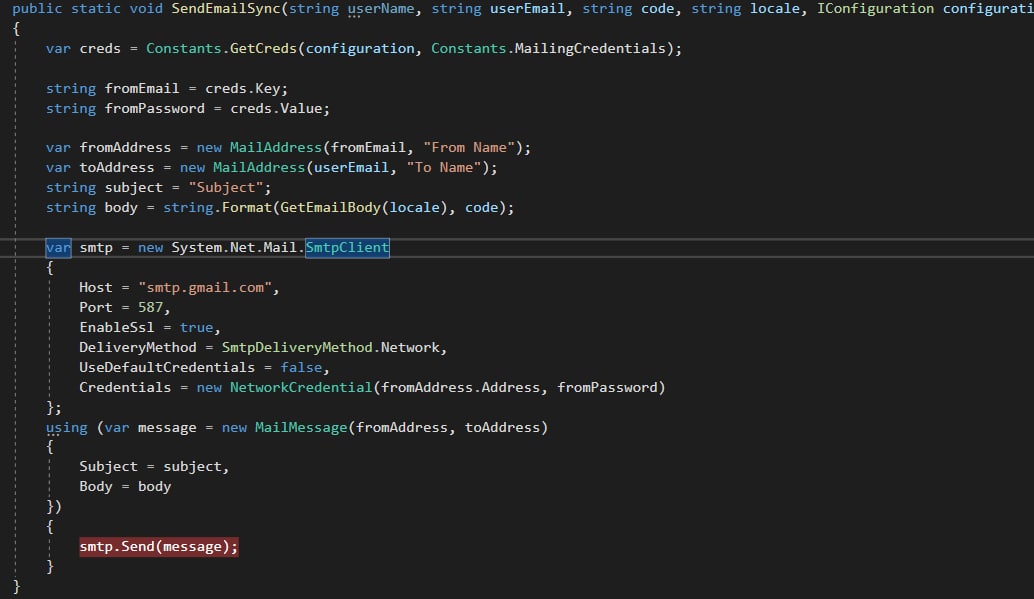Click Constants.MailingCredentials argument
The height and width of the screenshot is (599, 1034).
549,48
